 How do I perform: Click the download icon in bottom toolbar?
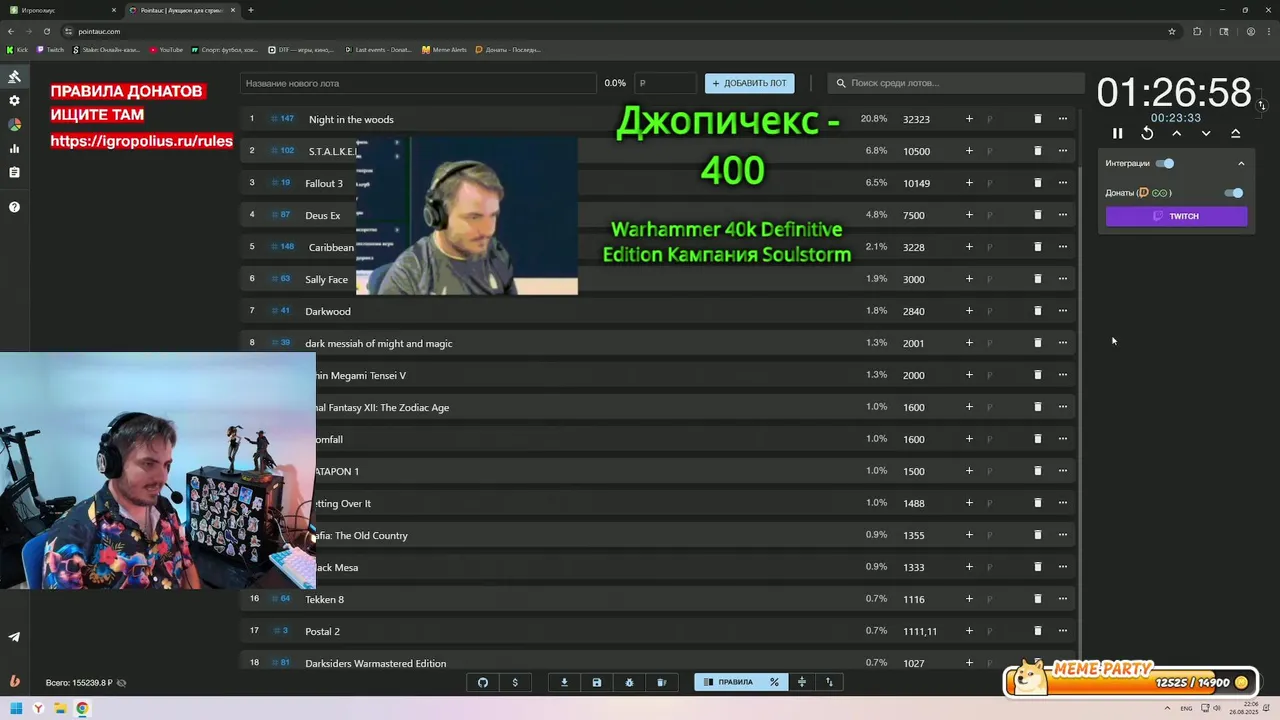(x=564, y=682)
